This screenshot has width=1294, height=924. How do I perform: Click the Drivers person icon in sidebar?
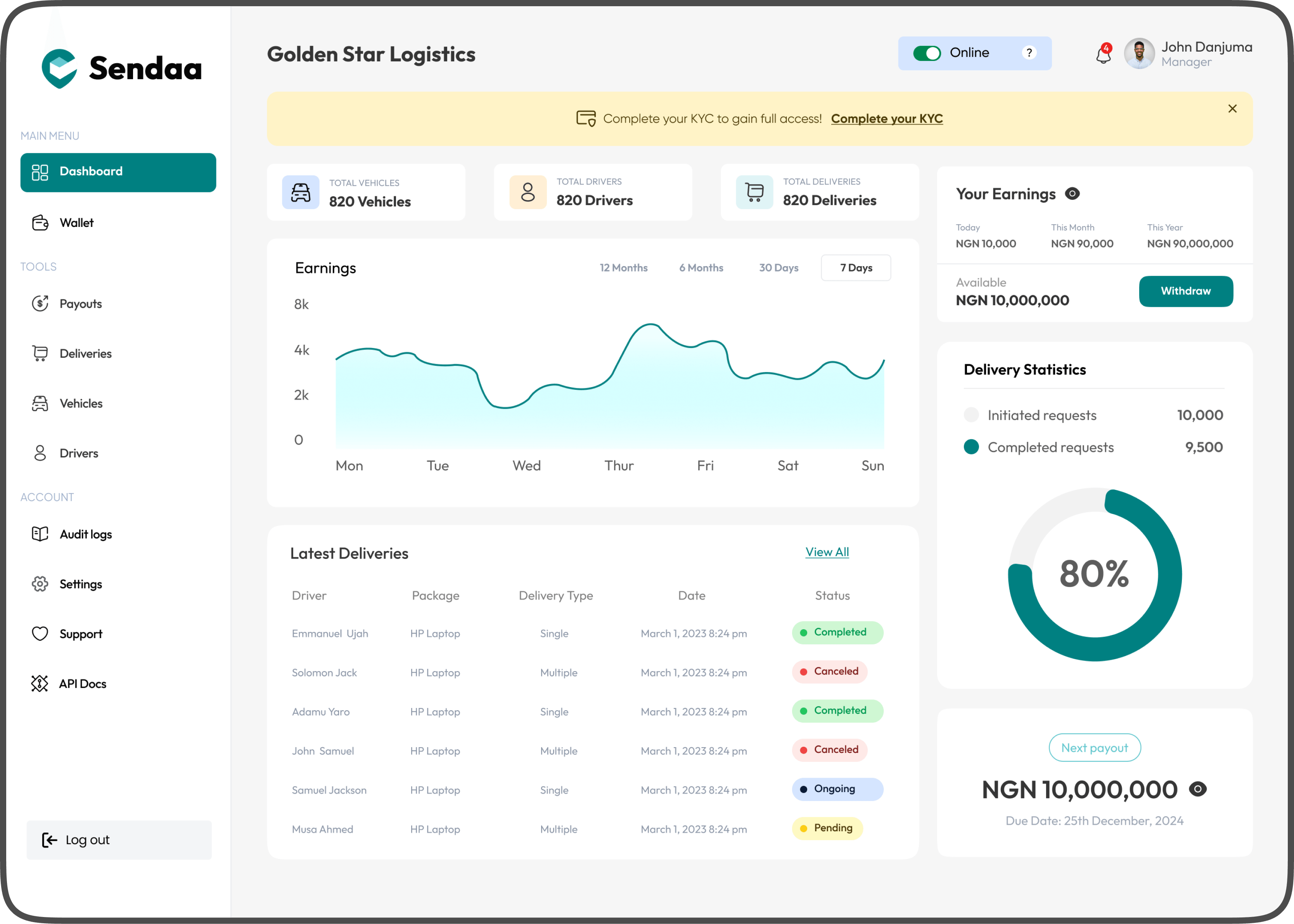[x=40, y=453]
